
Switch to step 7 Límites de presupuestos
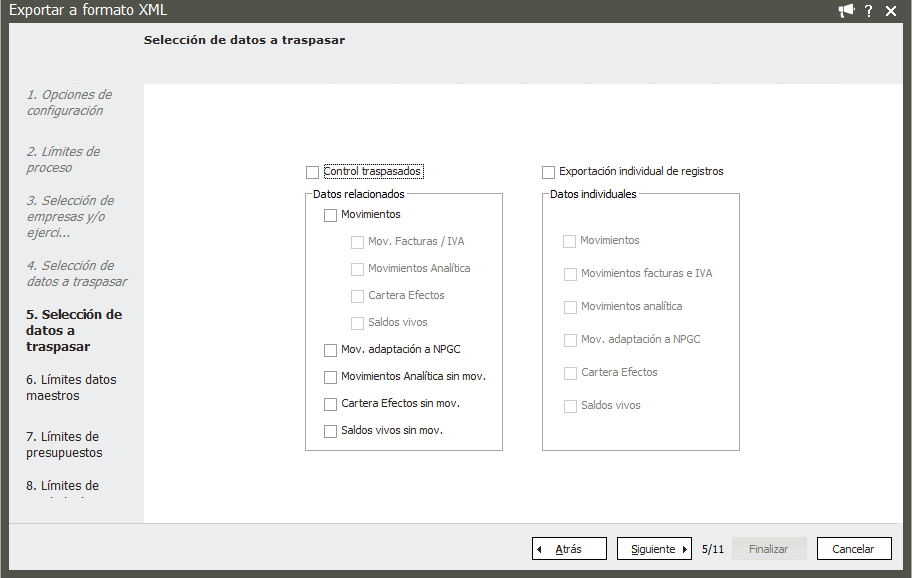64,445
